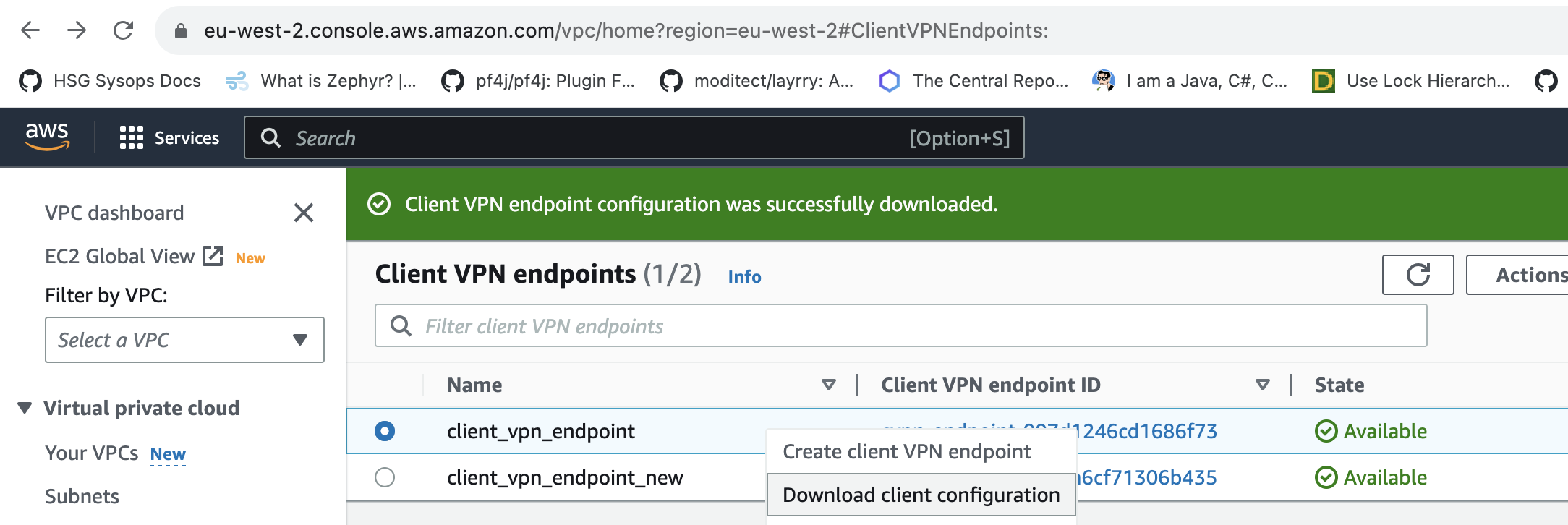The image size is (1568, 525).
Task: Select the client_vpn_endpoint radio button
Action: point(385,431)
